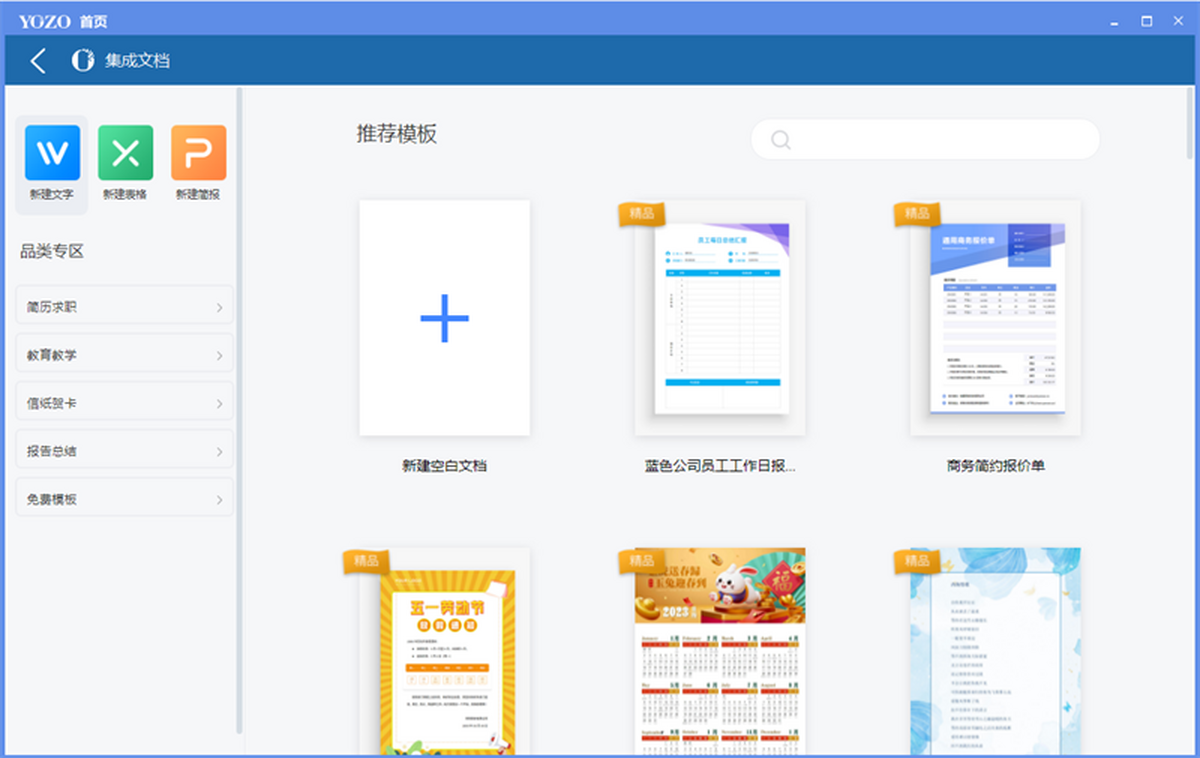Screen dimensions: 1200x758
Task: Open the 免费模板 category
Action: (124, 499)
